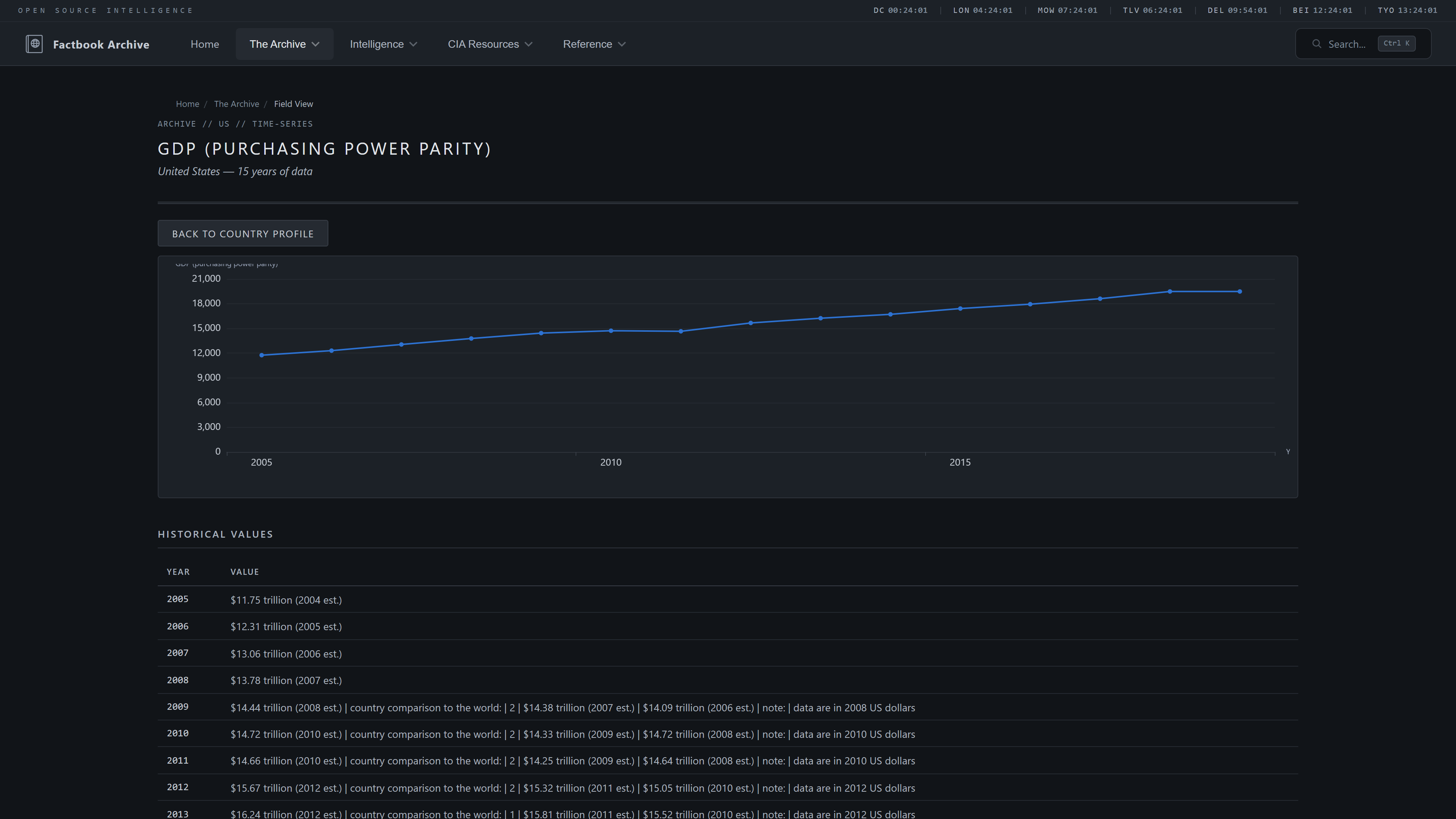Image resolution: width=1456 pixels, height=819 pixels.
Task: Select Home in the navigation bar
Action: pyautogui.click(x=205, y=44)
